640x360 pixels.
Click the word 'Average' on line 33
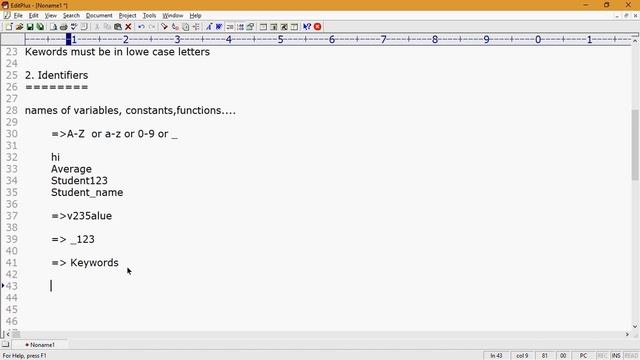pyautogui.click(x=71, y=169)
